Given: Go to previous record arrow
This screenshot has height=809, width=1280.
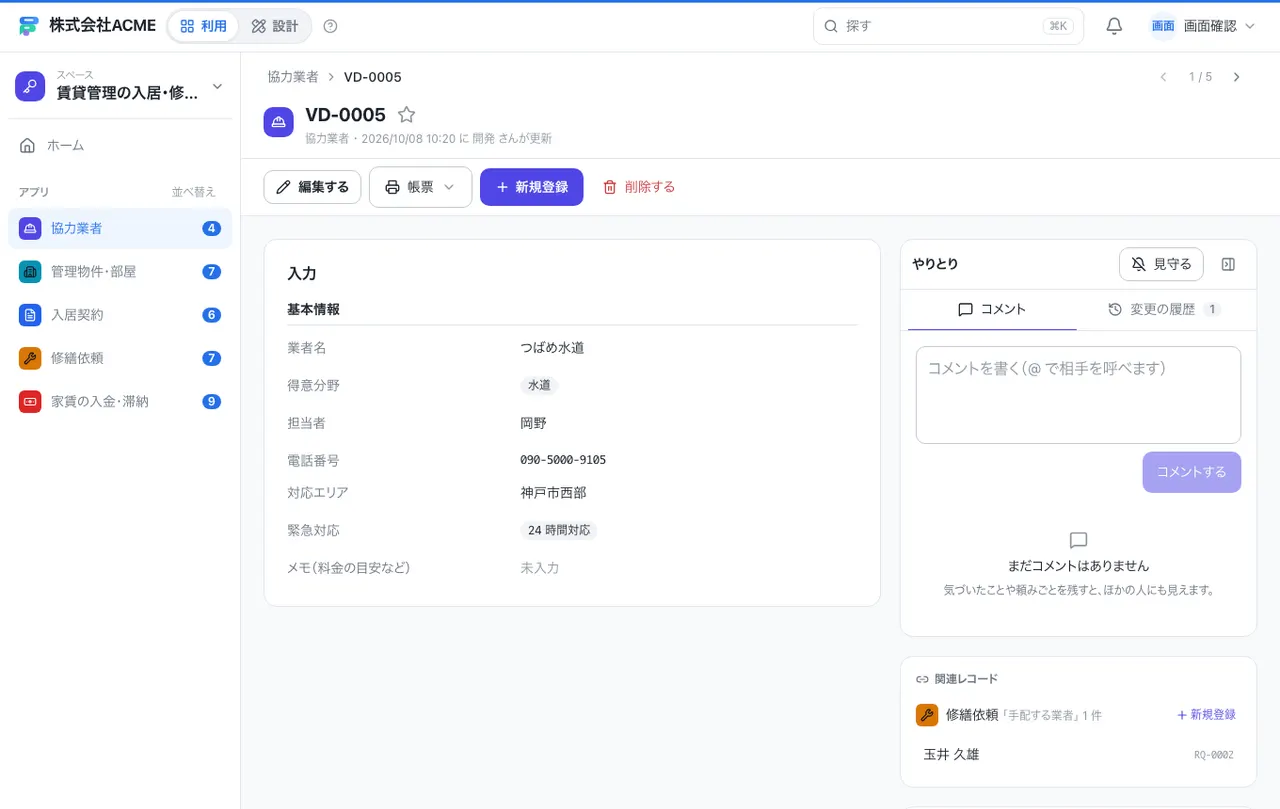Looking at the screenshot, I should tap(1163, 77).
